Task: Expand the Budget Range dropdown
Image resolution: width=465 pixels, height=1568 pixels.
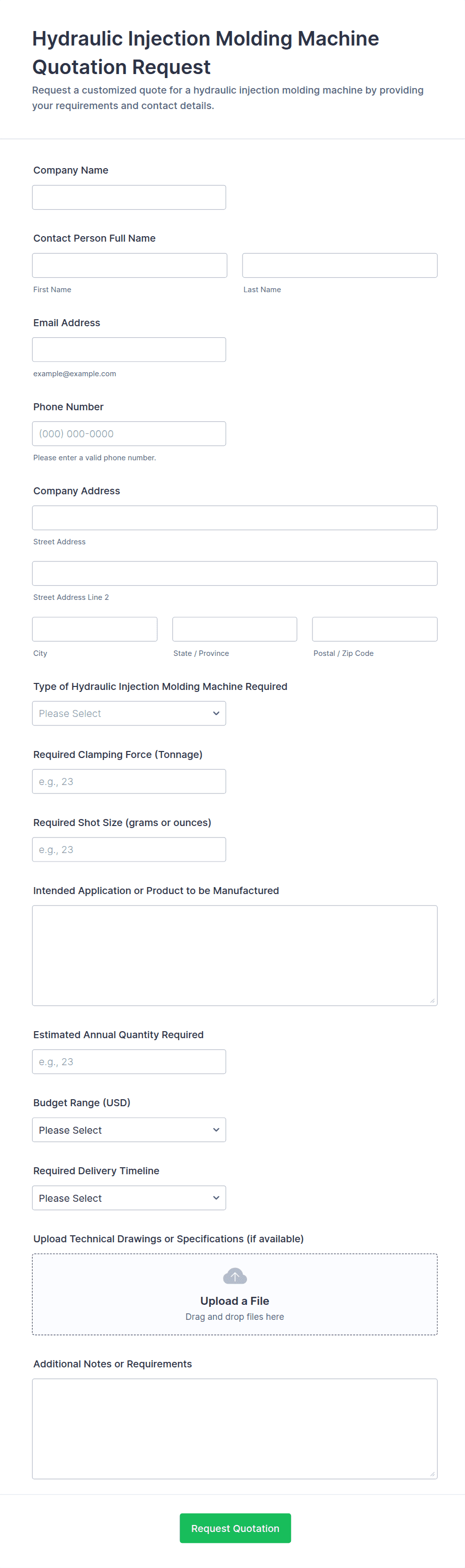Action: [128, 1130]
